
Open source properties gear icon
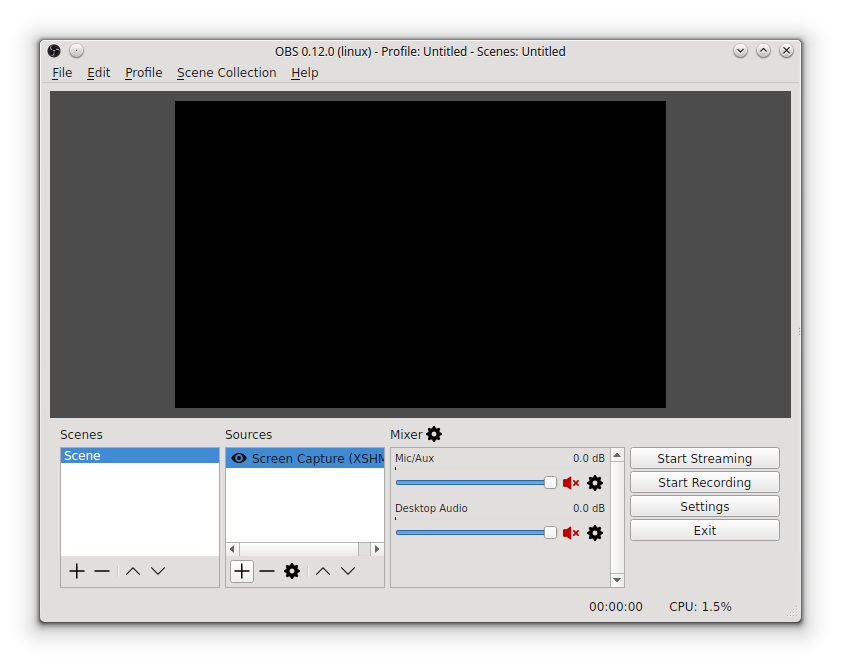tap(292, 571)
